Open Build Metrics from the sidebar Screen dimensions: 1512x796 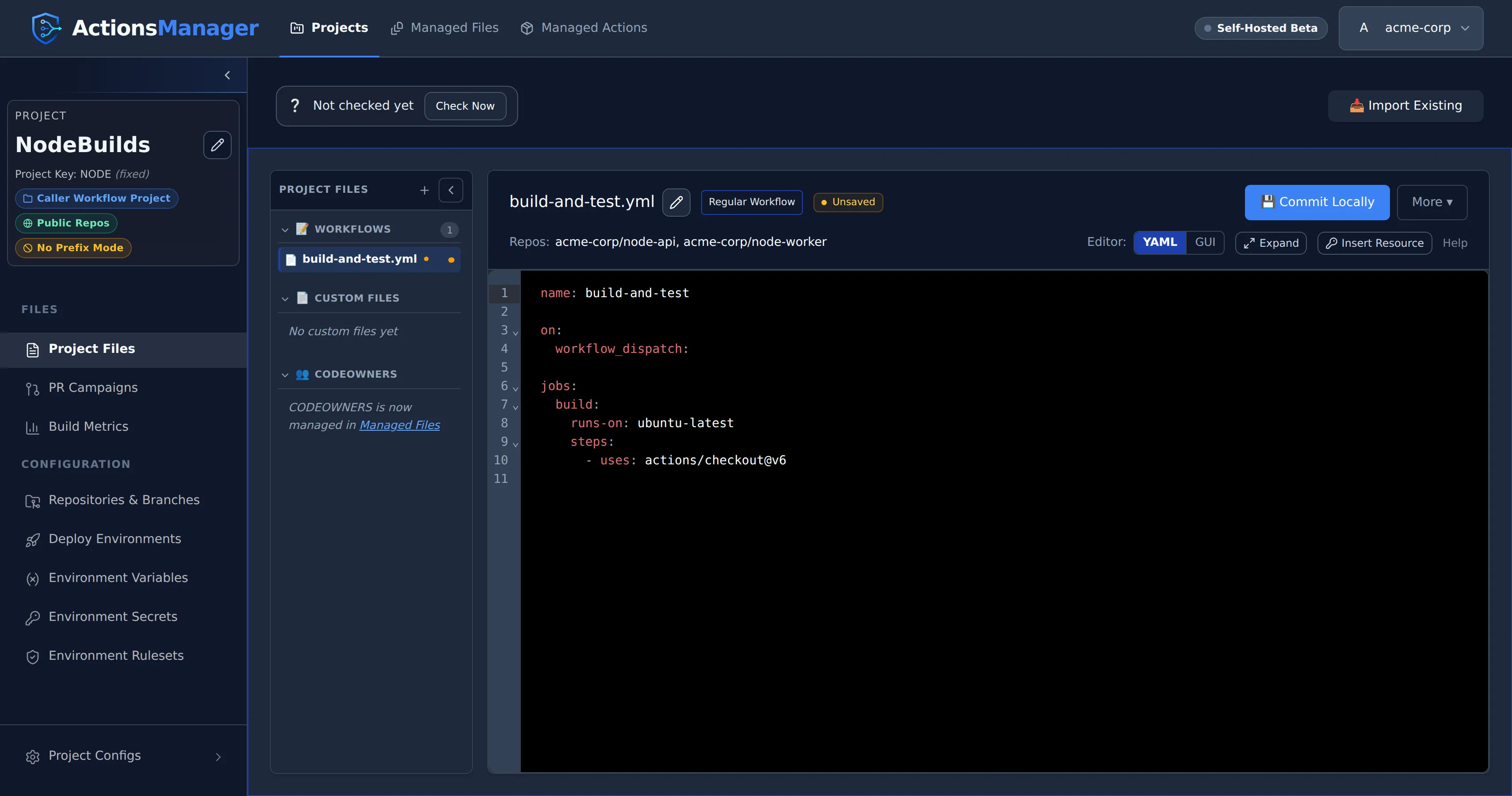123,427
